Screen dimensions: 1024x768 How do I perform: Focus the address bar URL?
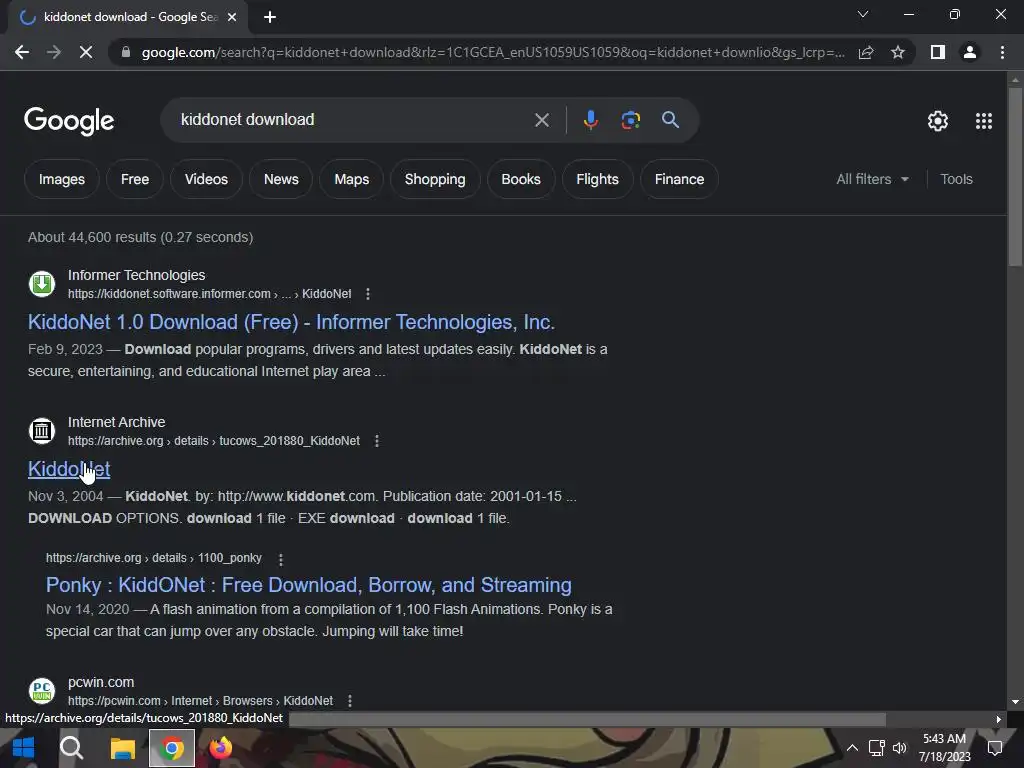click(493, 52)
